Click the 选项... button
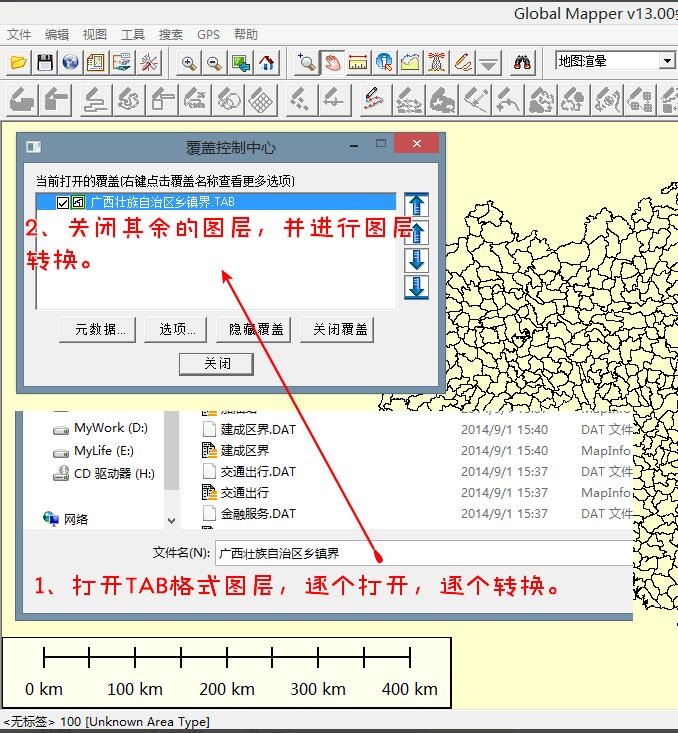This screenshot has width=678, height=733. coord(175,330)
